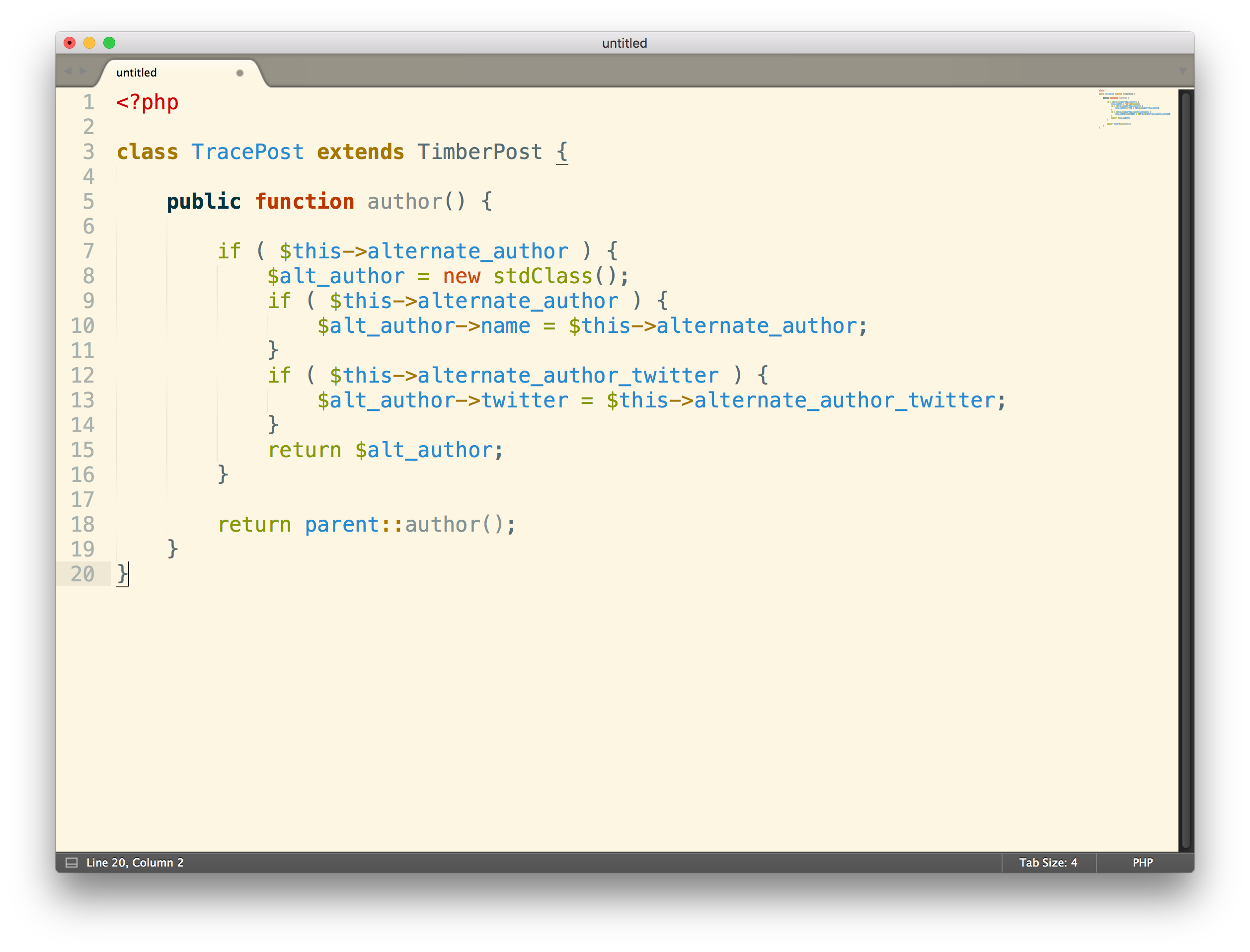Viewport: 1250px width, 952px height.
Task: Open the PHP syntax selector
Action: (x=1142, y=863)
